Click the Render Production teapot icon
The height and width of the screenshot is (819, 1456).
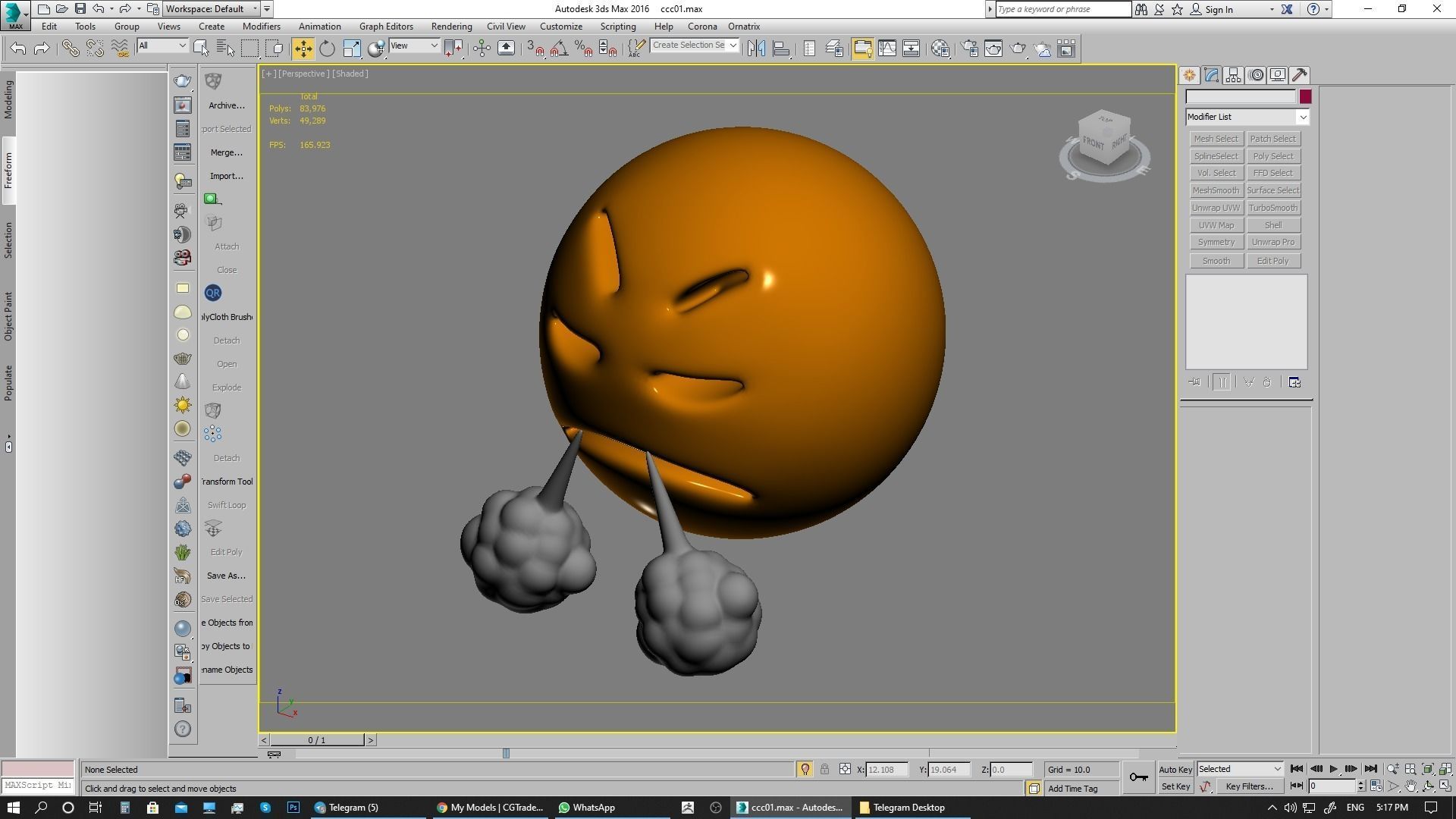tap(1018, 49)
